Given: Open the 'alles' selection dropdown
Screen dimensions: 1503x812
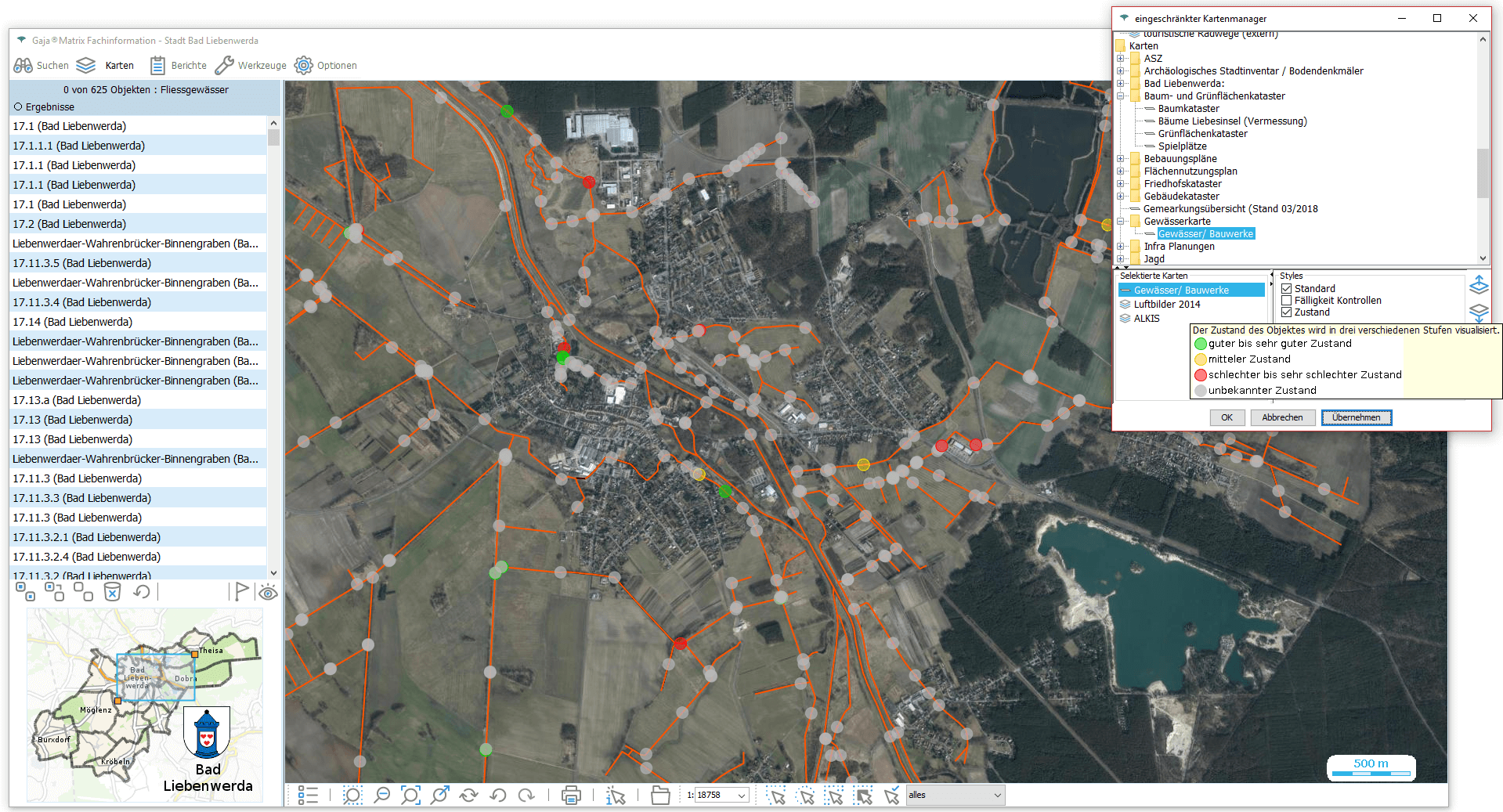Looking at the screenshot, I should pos(997,796).
